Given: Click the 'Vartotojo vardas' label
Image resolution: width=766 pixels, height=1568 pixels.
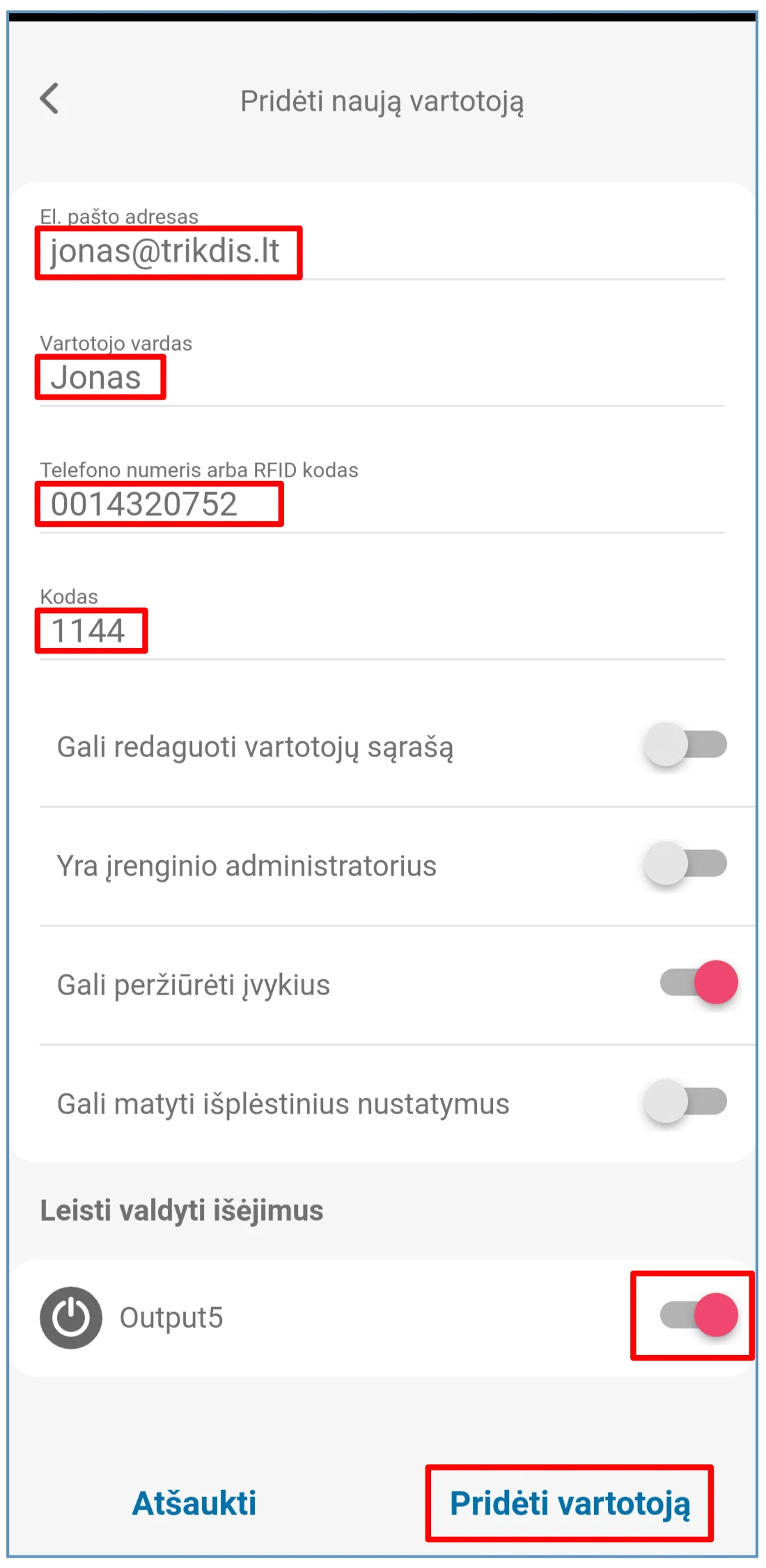Looking at the screenshot, I should tap(116, 343).
